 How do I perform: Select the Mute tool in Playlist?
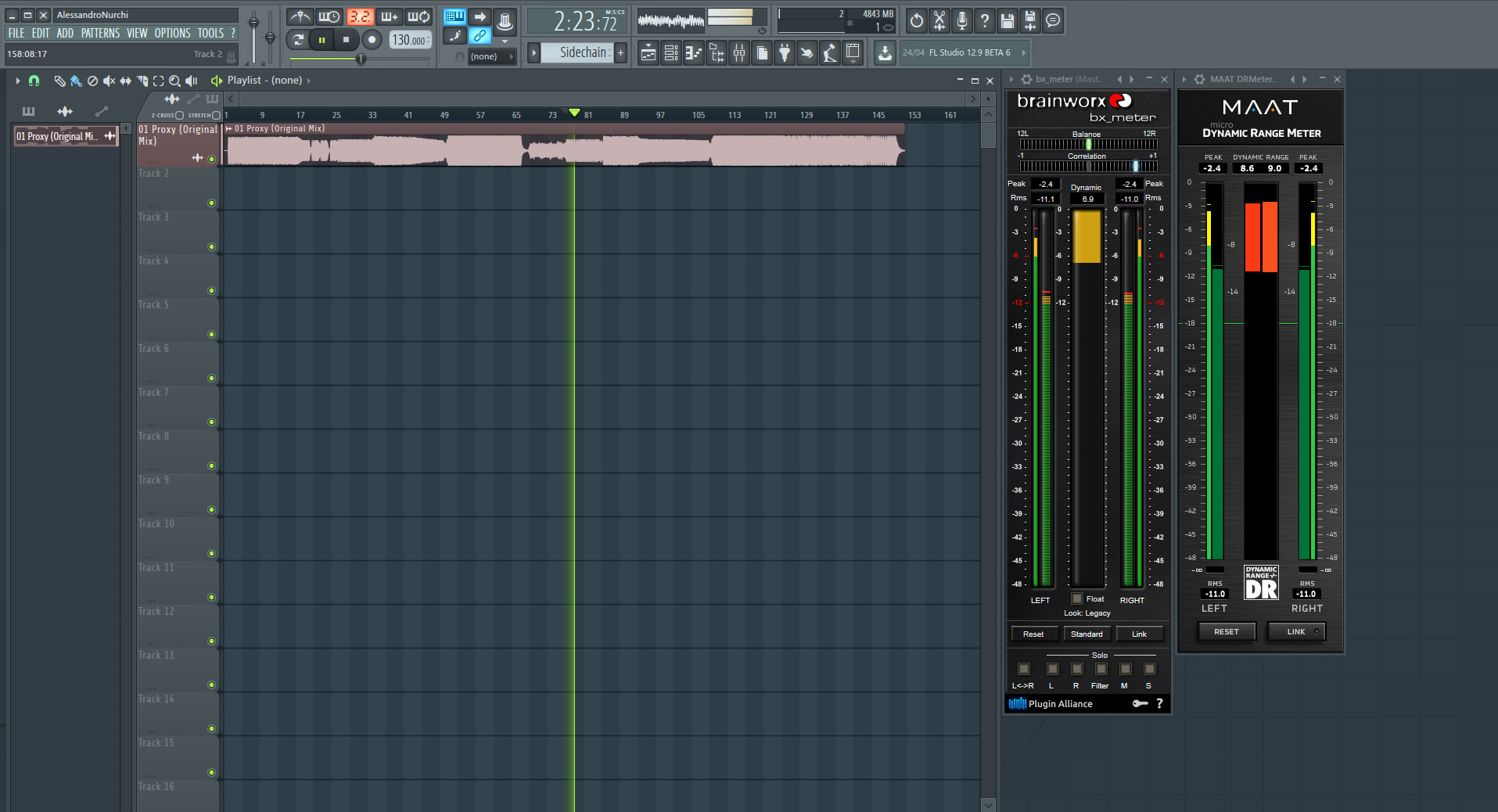[109, 81]
